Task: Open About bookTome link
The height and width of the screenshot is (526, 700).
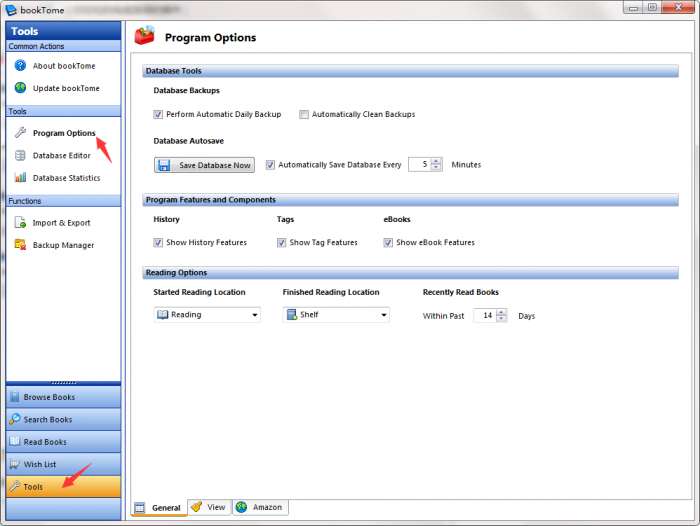Action: click(x=64, y=66)
